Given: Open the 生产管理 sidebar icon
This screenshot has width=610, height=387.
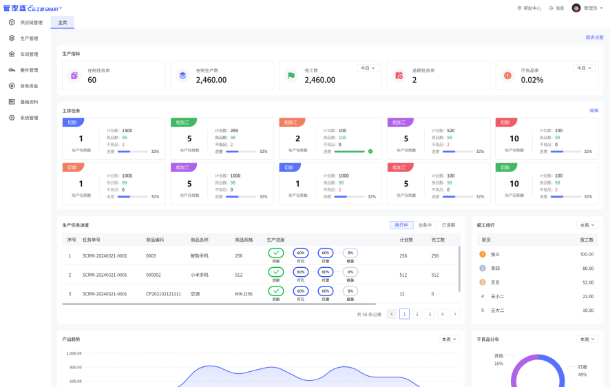Looking at the screenshot, I should (12, 38).
